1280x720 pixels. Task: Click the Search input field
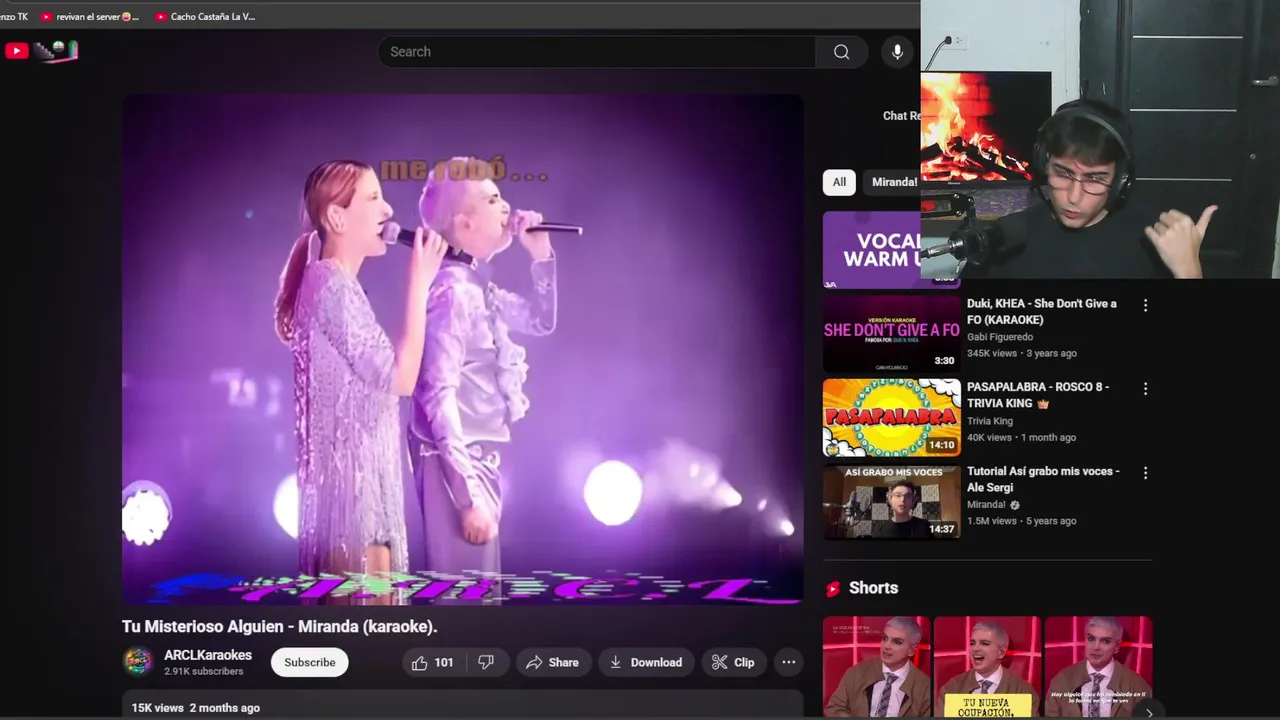pos(597,52)
